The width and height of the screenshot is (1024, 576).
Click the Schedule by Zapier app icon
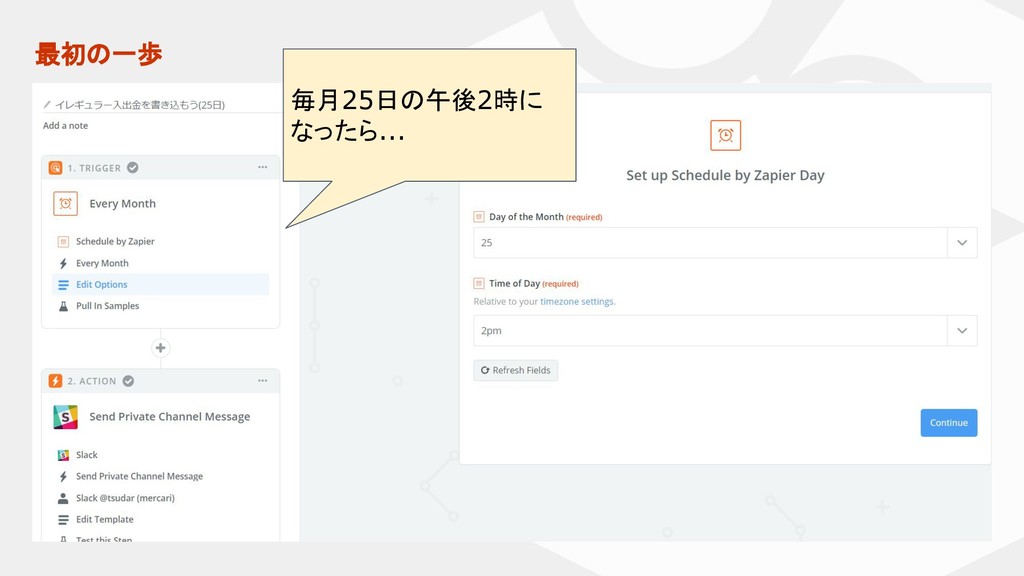pyautogui.click(x=63, y=242)
